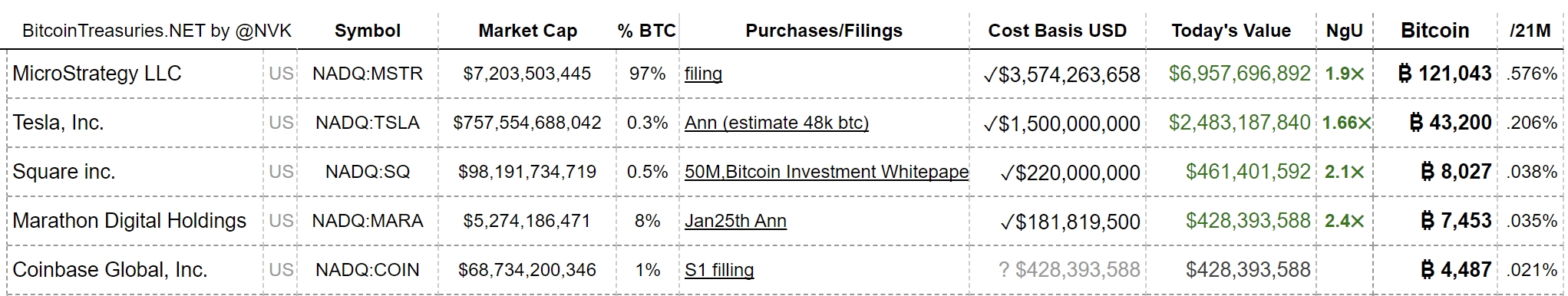Click the NADQ:TSLA symbol cell
Screen dimensions: 1568x296
368,123
